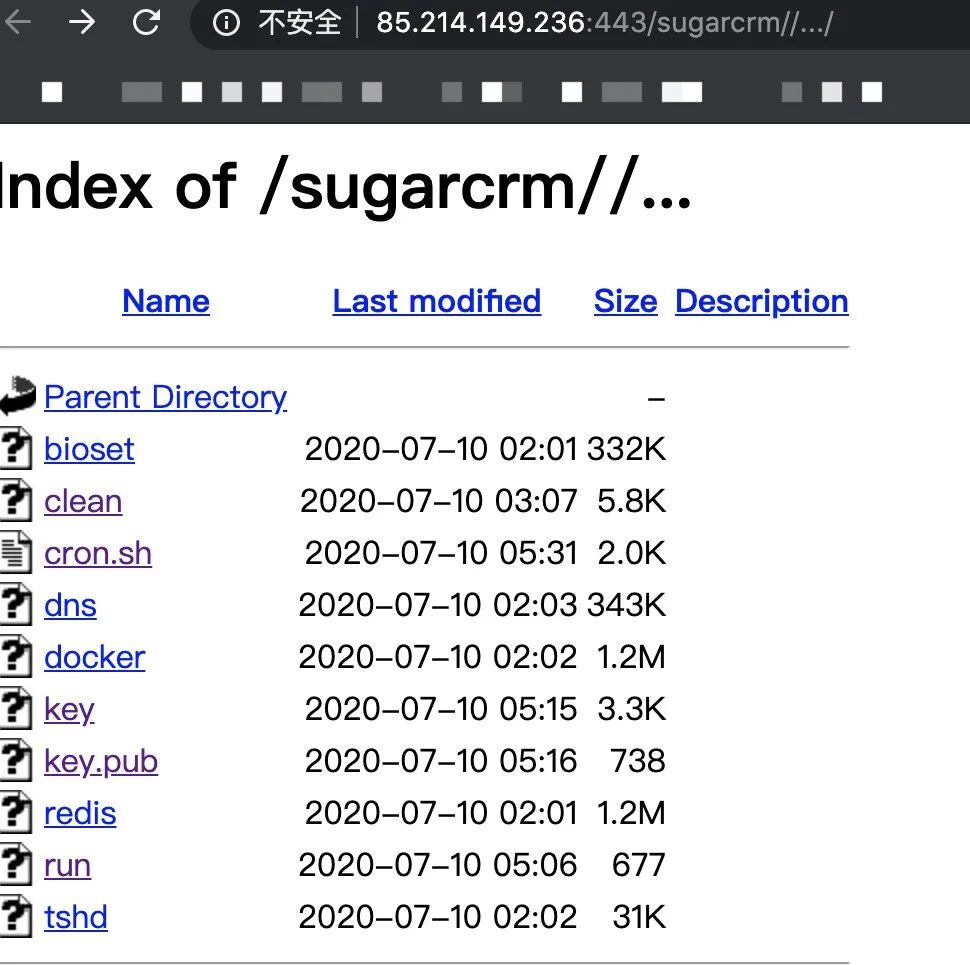Sort listing by Description column
This screenshot has height=965, width=970.
pyautogui.click(x=762, y=301)
